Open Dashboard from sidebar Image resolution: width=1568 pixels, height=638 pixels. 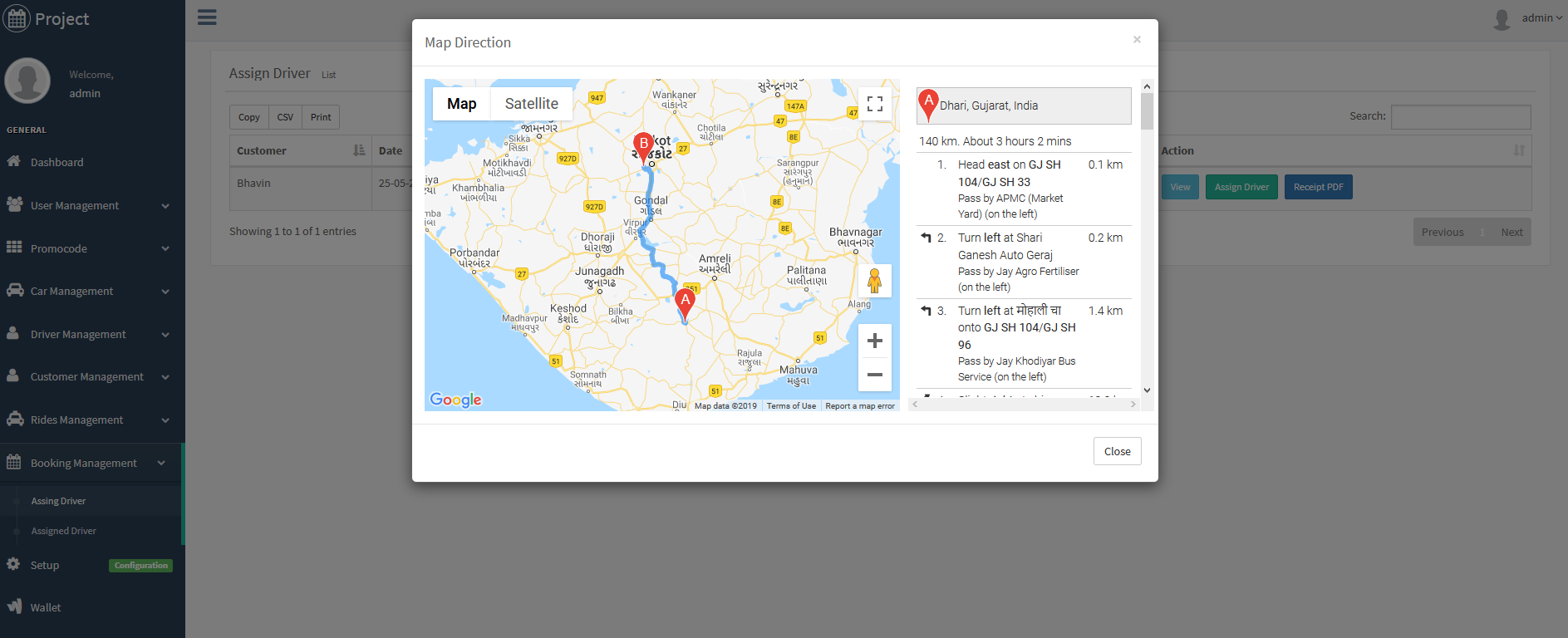tap(92, 162)
